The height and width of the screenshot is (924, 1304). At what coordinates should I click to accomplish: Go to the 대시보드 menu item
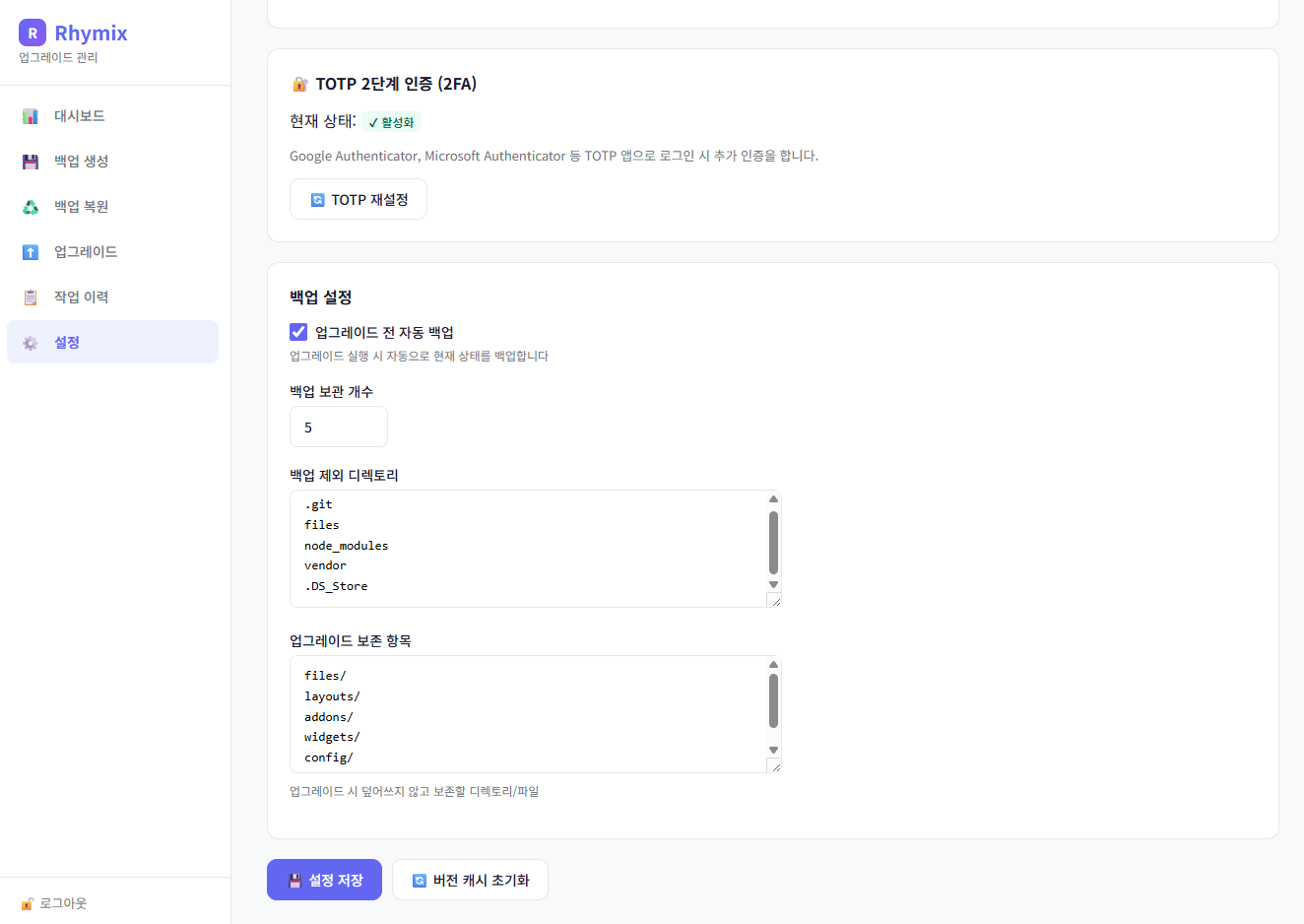coord(112,115)
